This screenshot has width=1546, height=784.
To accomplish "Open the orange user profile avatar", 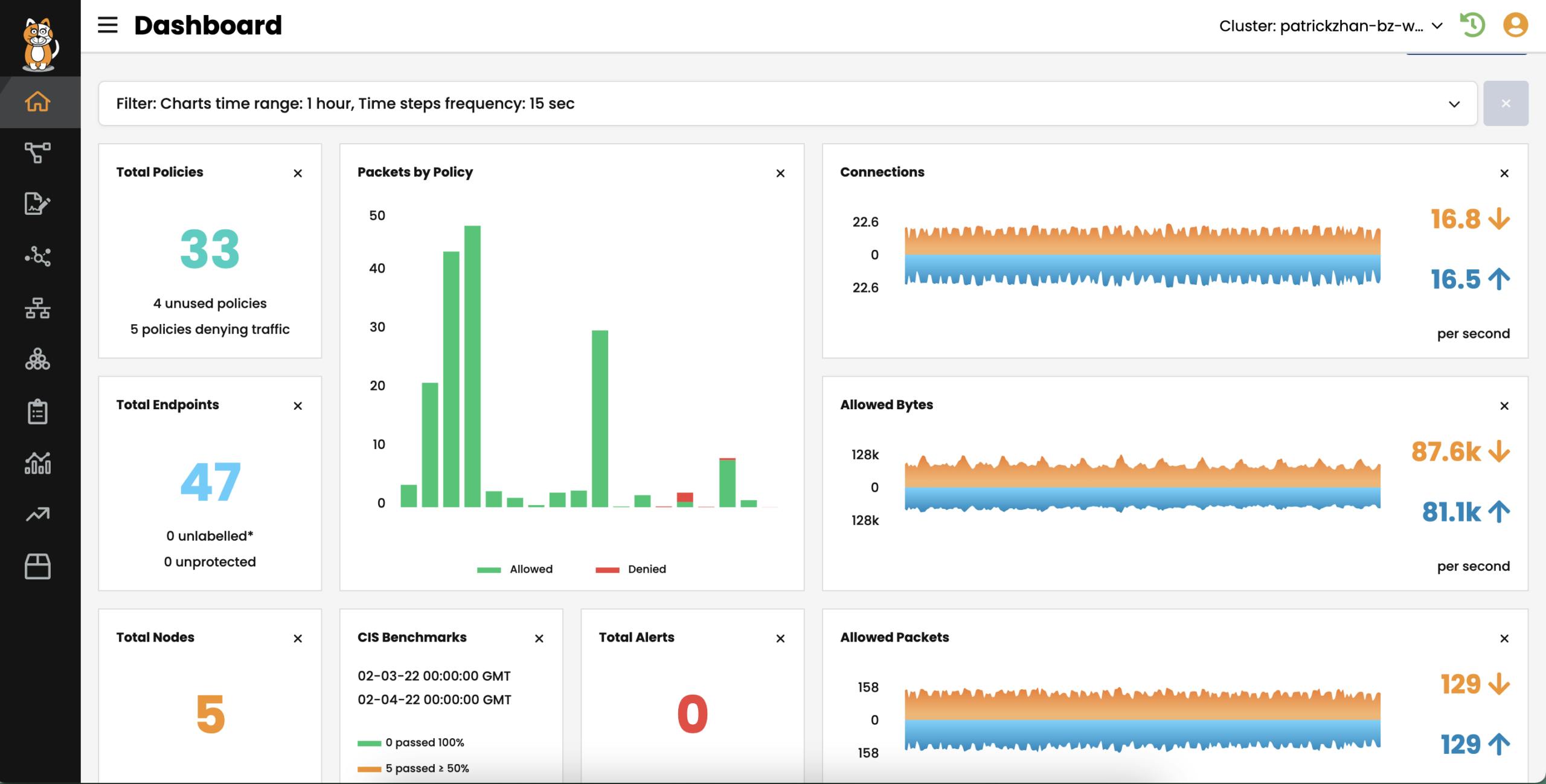I will click(1515, 25).
